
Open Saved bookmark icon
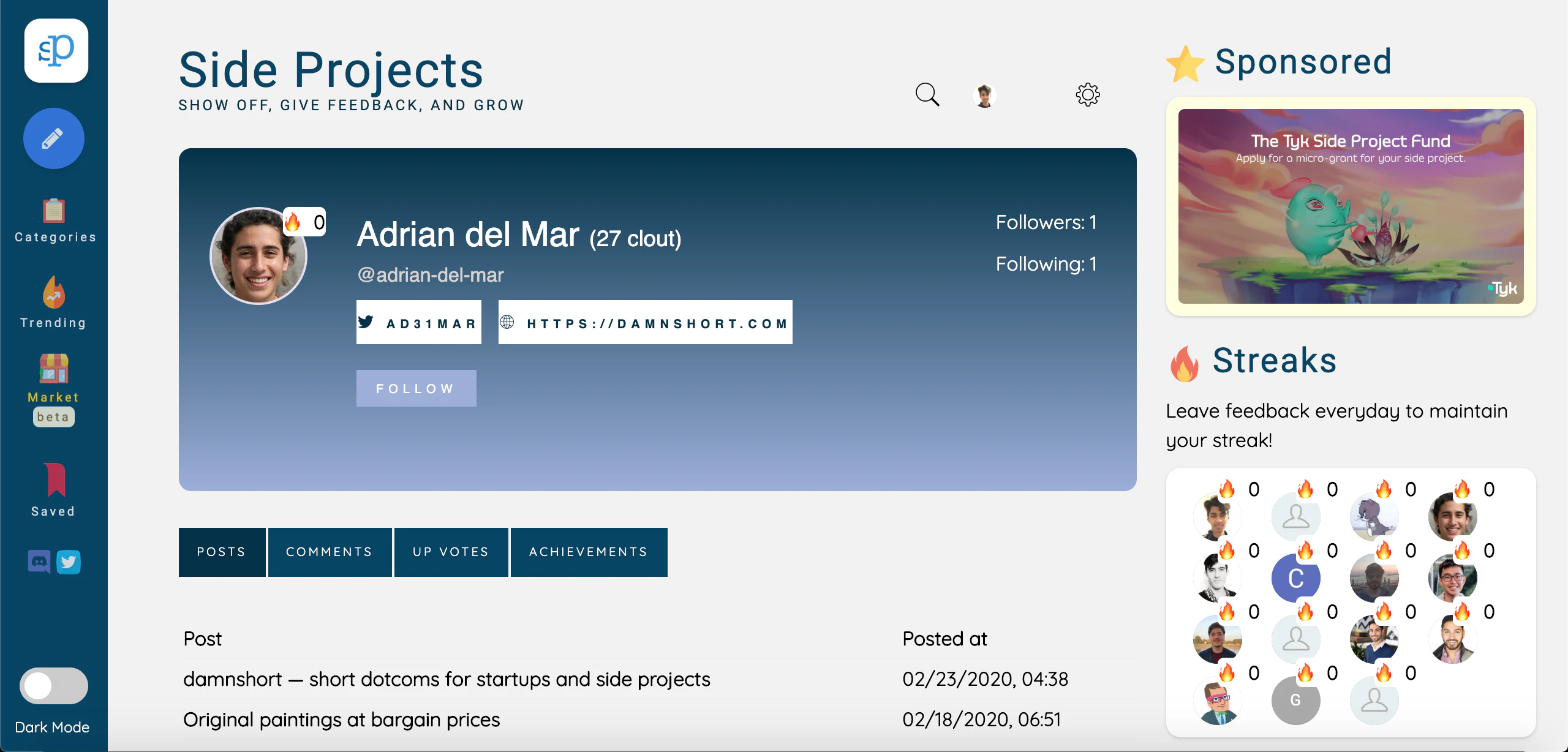[x=55, y=479]
